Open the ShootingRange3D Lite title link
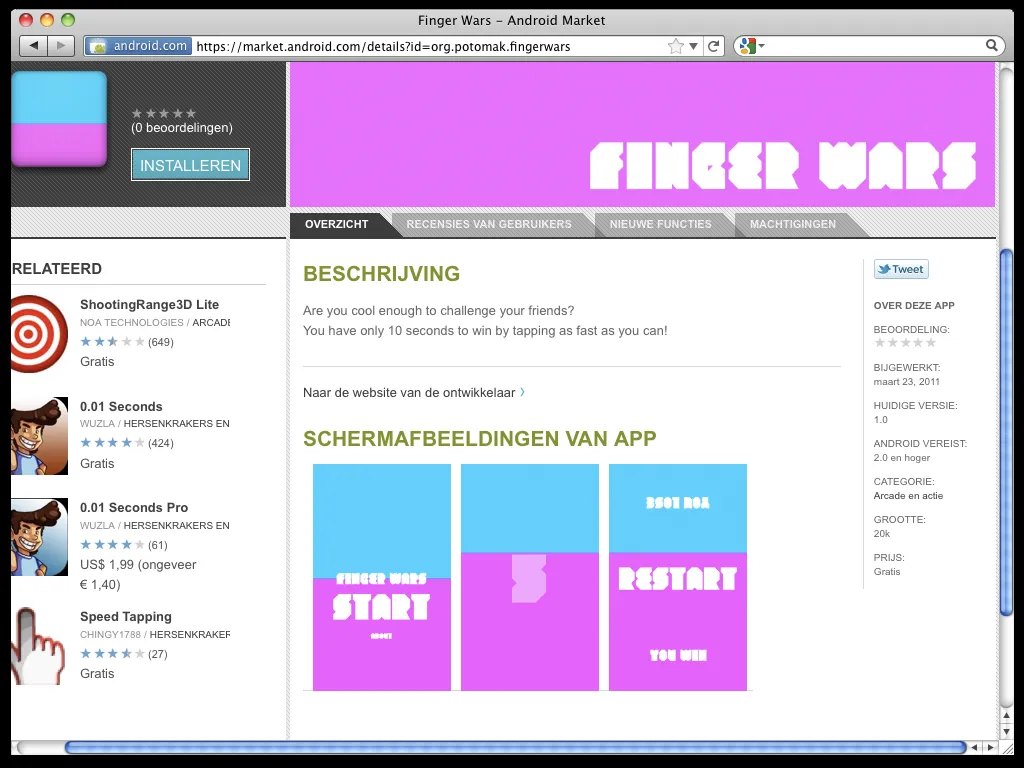 pos(150,304)
